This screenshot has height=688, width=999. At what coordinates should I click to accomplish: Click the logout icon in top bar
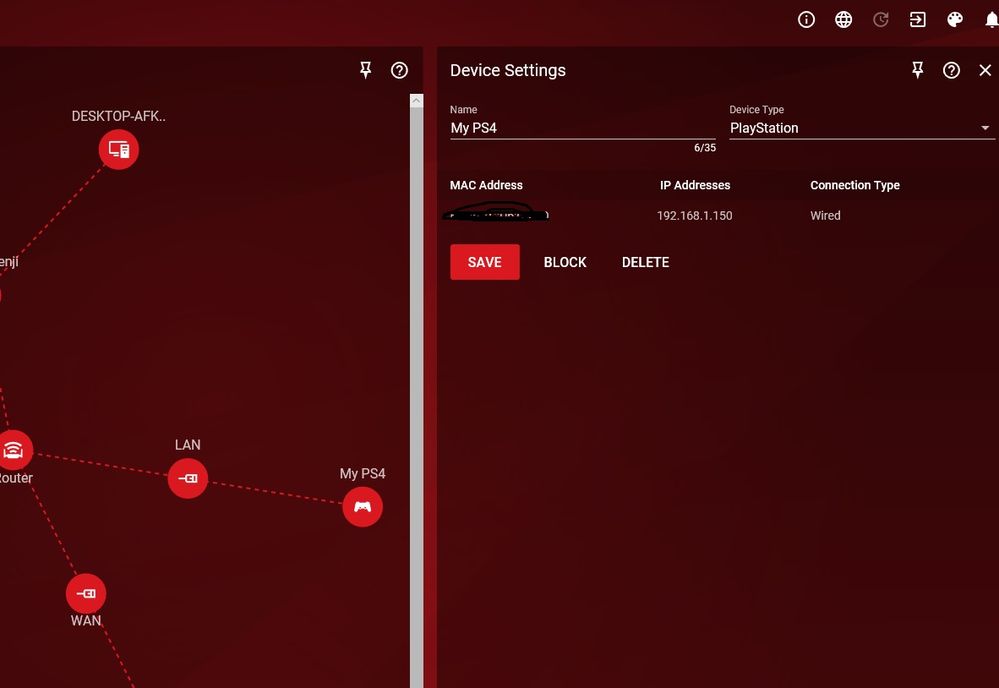(x=917, y=20)
